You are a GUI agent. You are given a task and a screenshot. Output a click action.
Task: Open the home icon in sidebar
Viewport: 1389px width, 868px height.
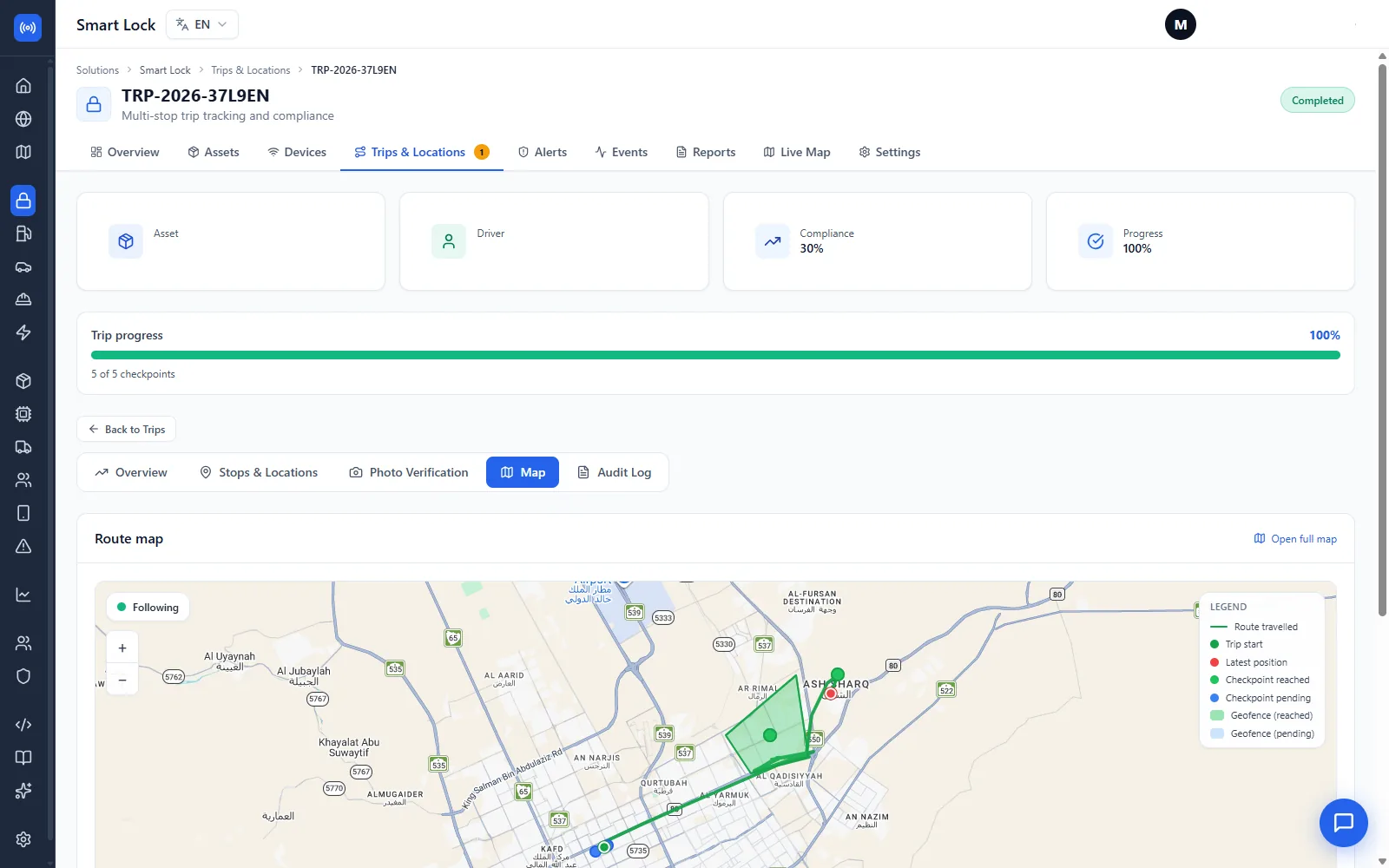coord(23,86)
